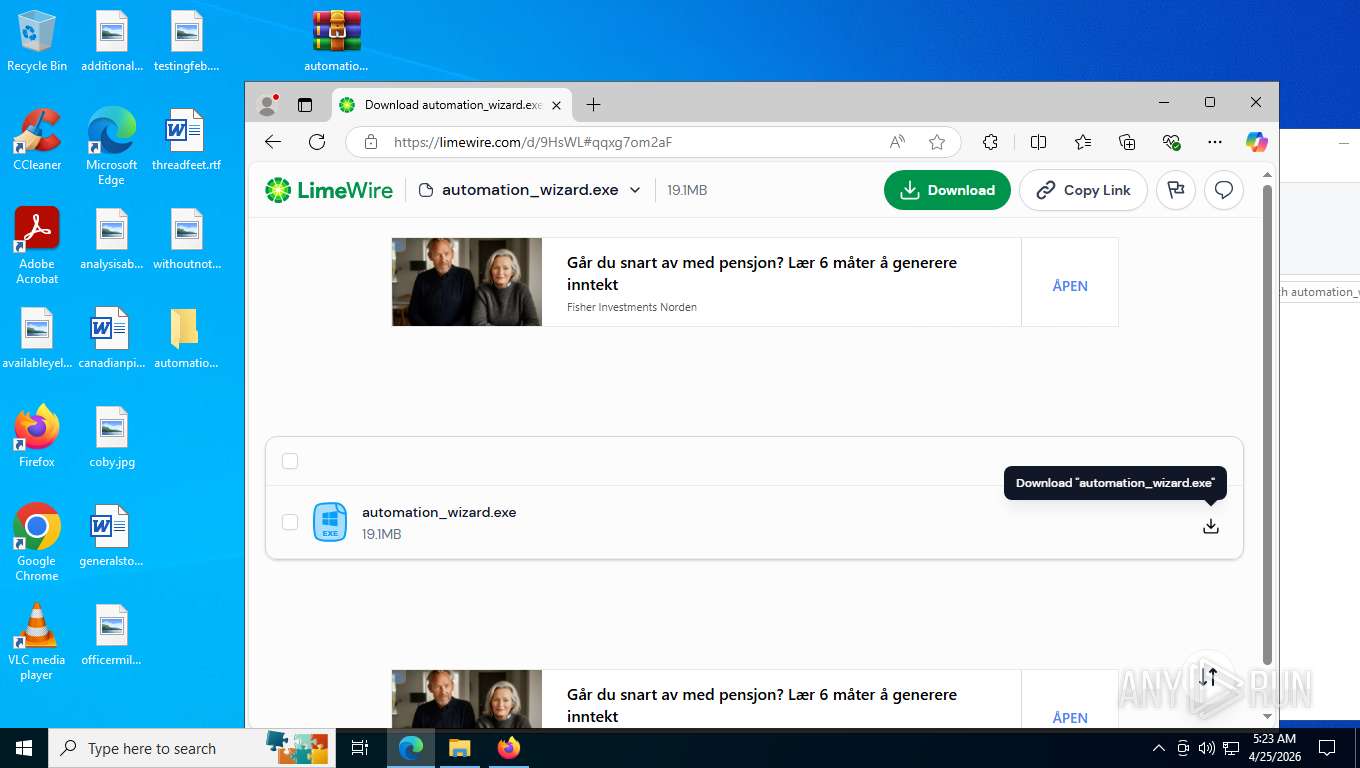Click the site info lock icon
Image resolution: width=1360 pixels, height=768 pixels.
371,142
